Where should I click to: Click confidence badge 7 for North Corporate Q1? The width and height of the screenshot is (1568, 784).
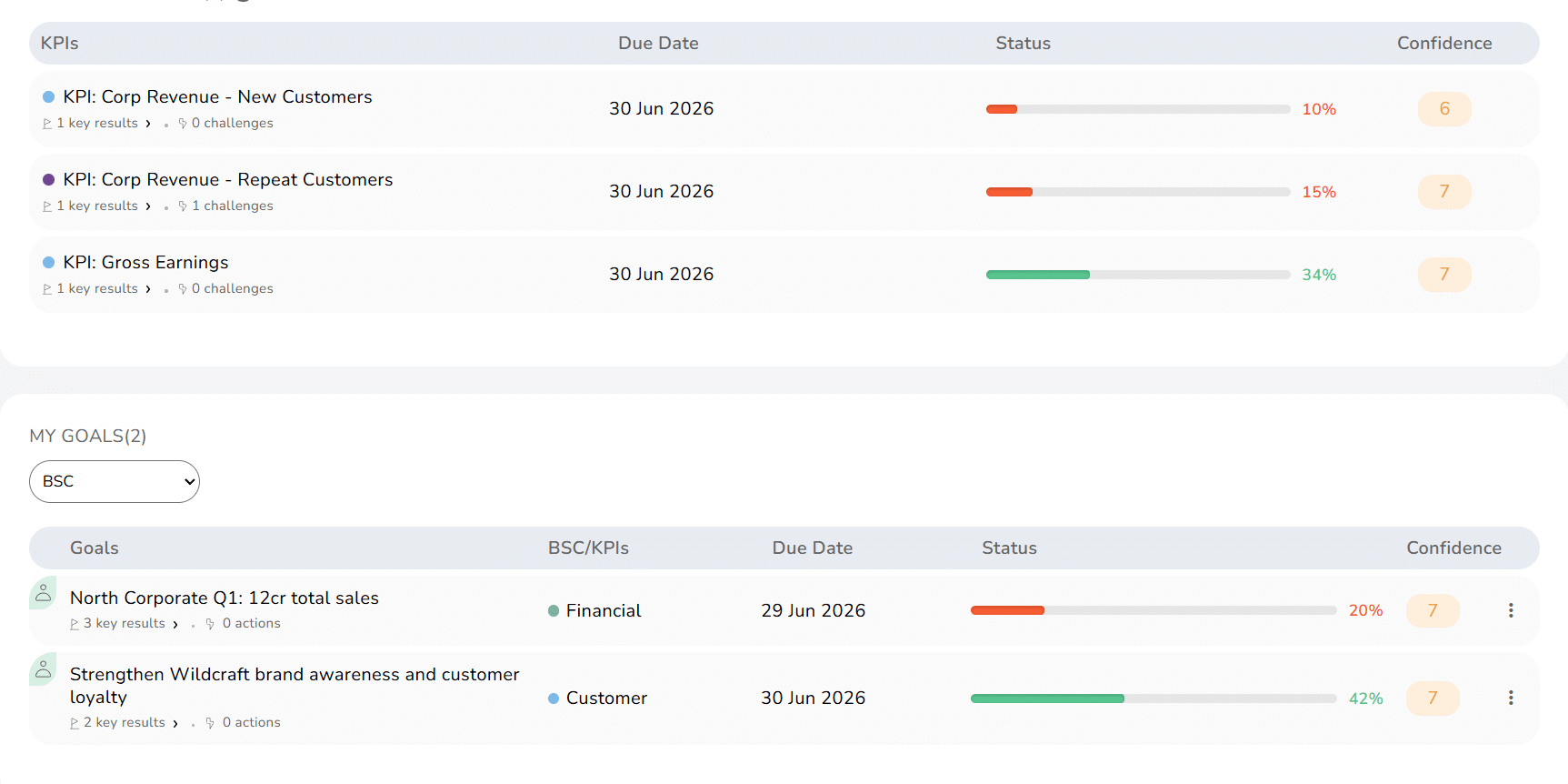1433,610
